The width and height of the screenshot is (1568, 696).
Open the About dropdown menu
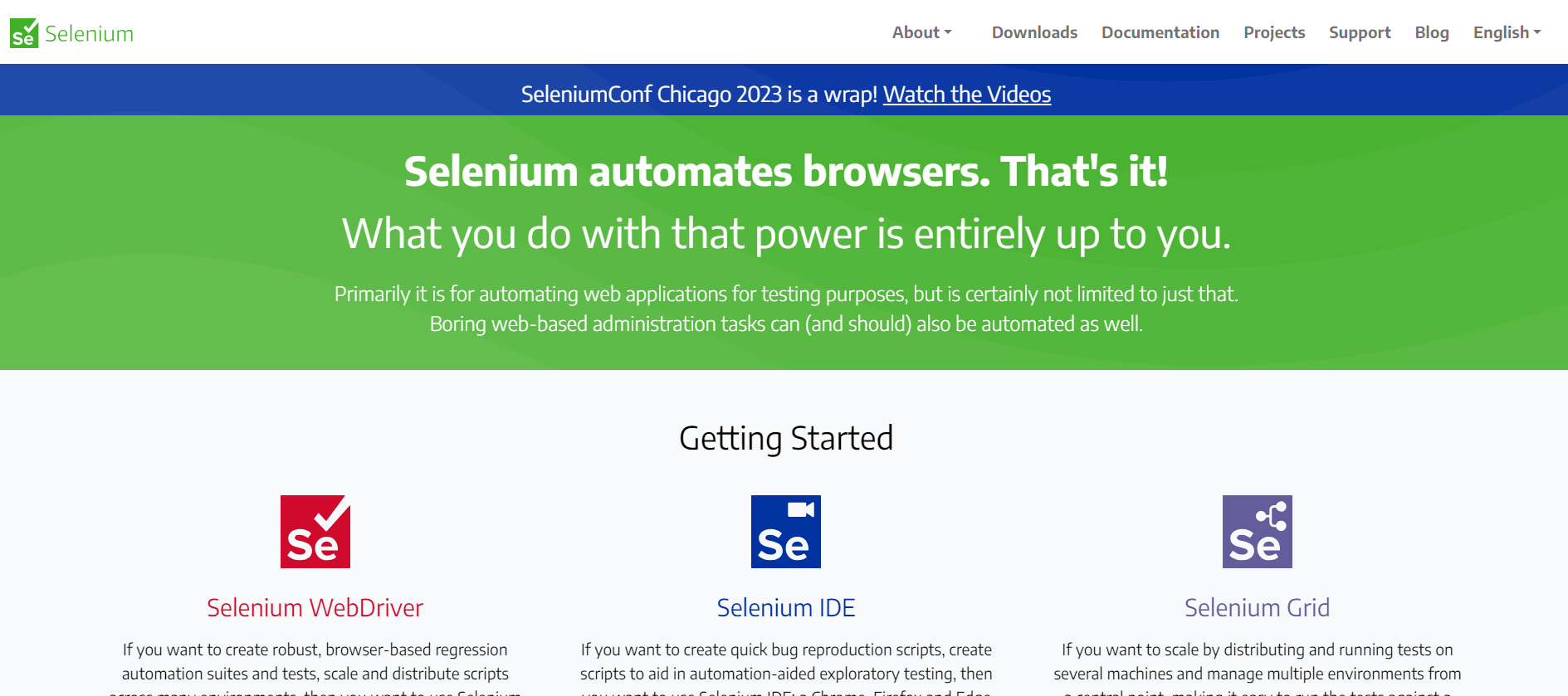click(x=916, y=32)
